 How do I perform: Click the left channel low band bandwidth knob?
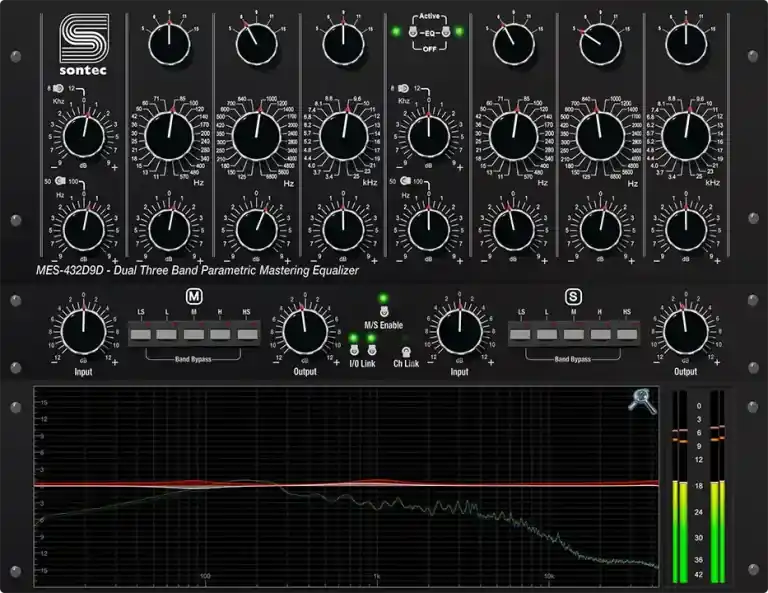[x=169, y=44]
